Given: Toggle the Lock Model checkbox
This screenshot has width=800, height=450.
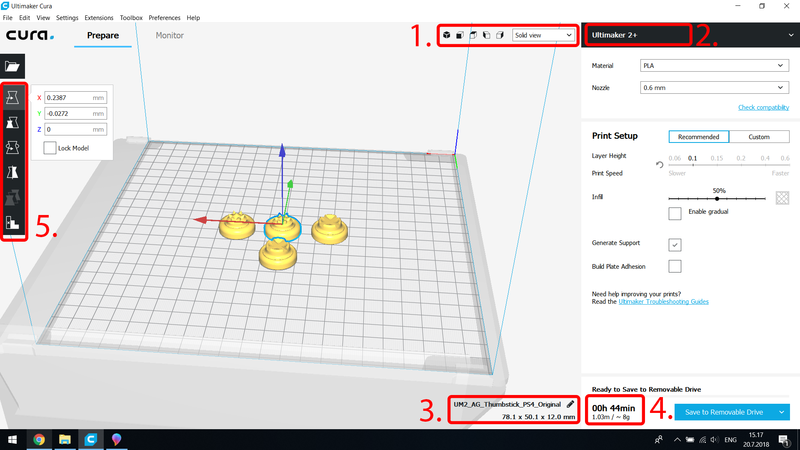Looking at the screenshot, I should click(49, 148).
